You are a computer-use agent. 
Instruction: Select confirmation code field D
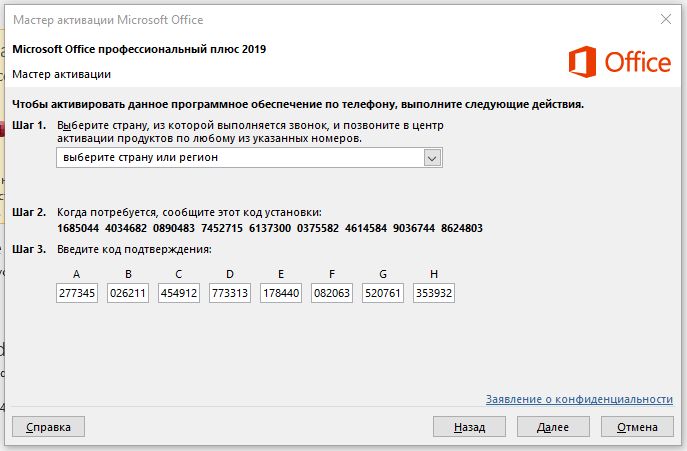click(230, 294)
